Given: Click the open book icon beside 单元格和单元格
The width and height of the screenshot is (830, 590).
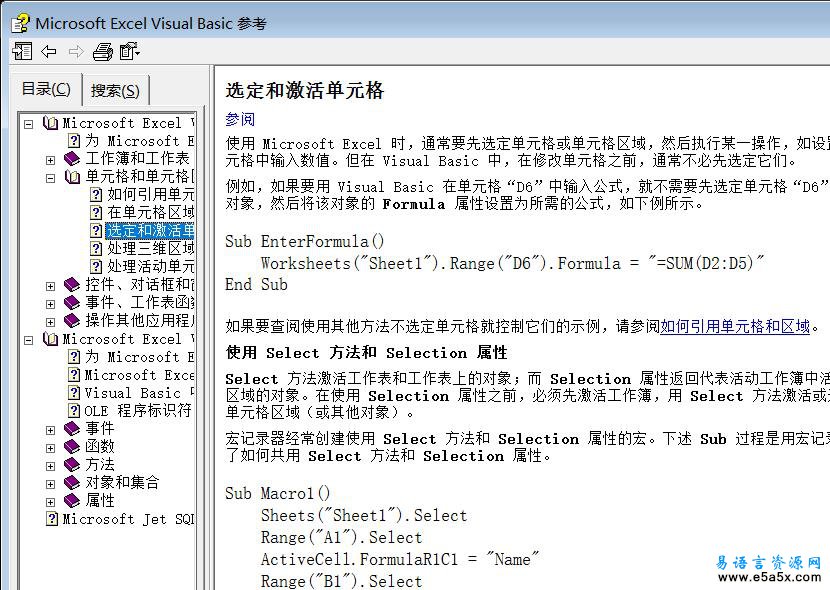Looking at the screenshot, I should coord(72,177).
